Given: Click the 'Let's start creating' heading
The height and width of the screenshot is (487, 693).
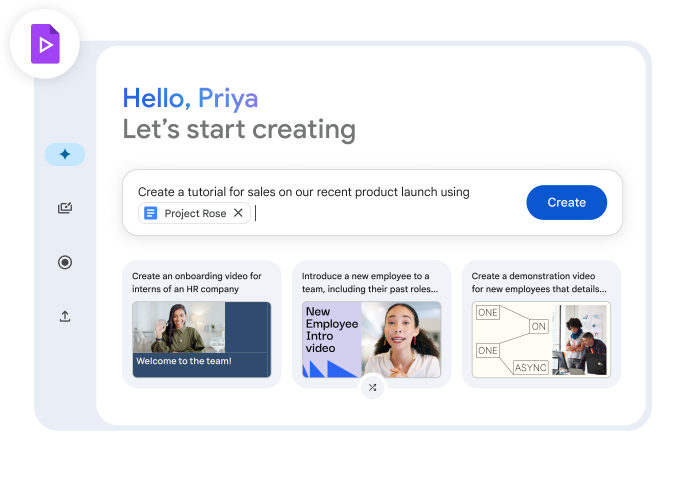Looking at the screenshot, I should point(239,129).
